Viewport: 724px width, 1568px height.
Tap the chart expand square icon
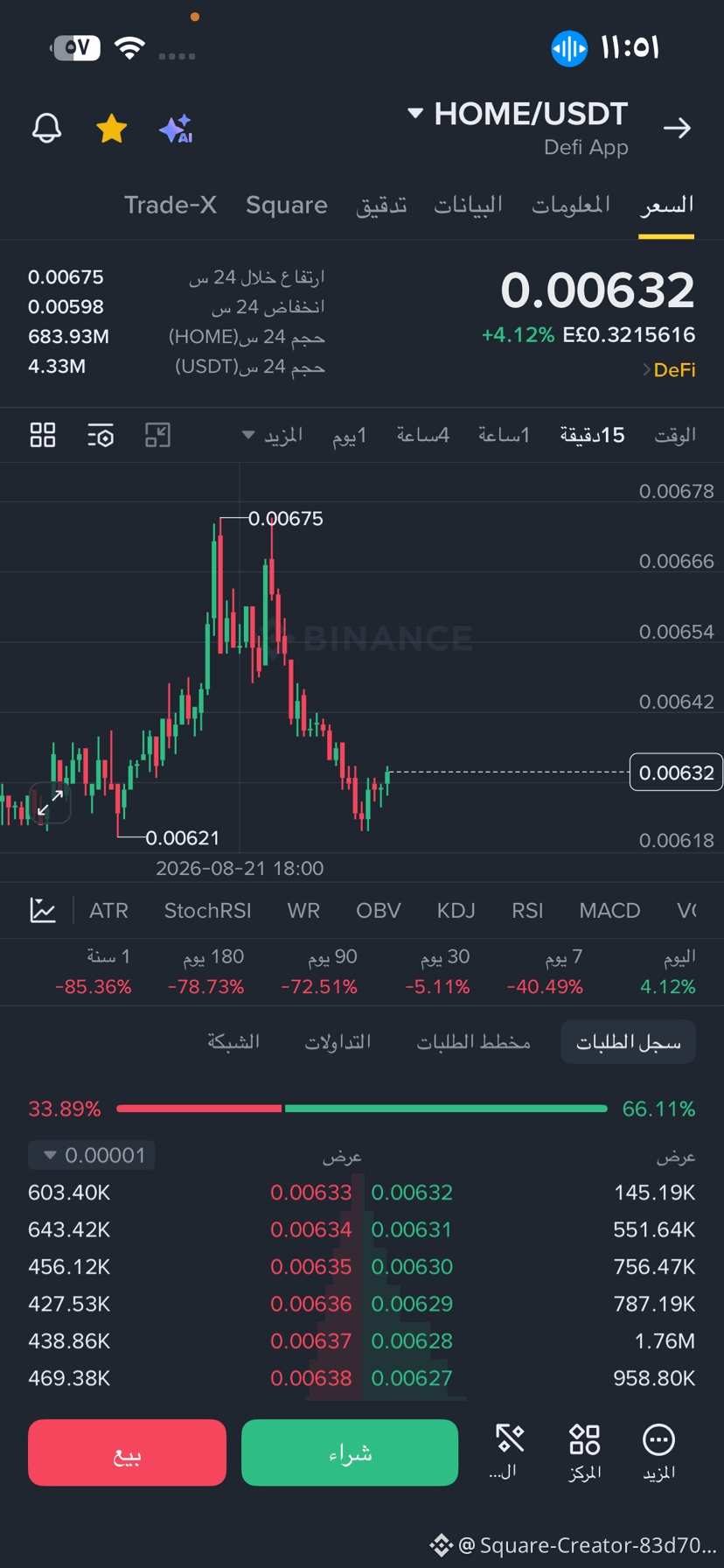157,435
